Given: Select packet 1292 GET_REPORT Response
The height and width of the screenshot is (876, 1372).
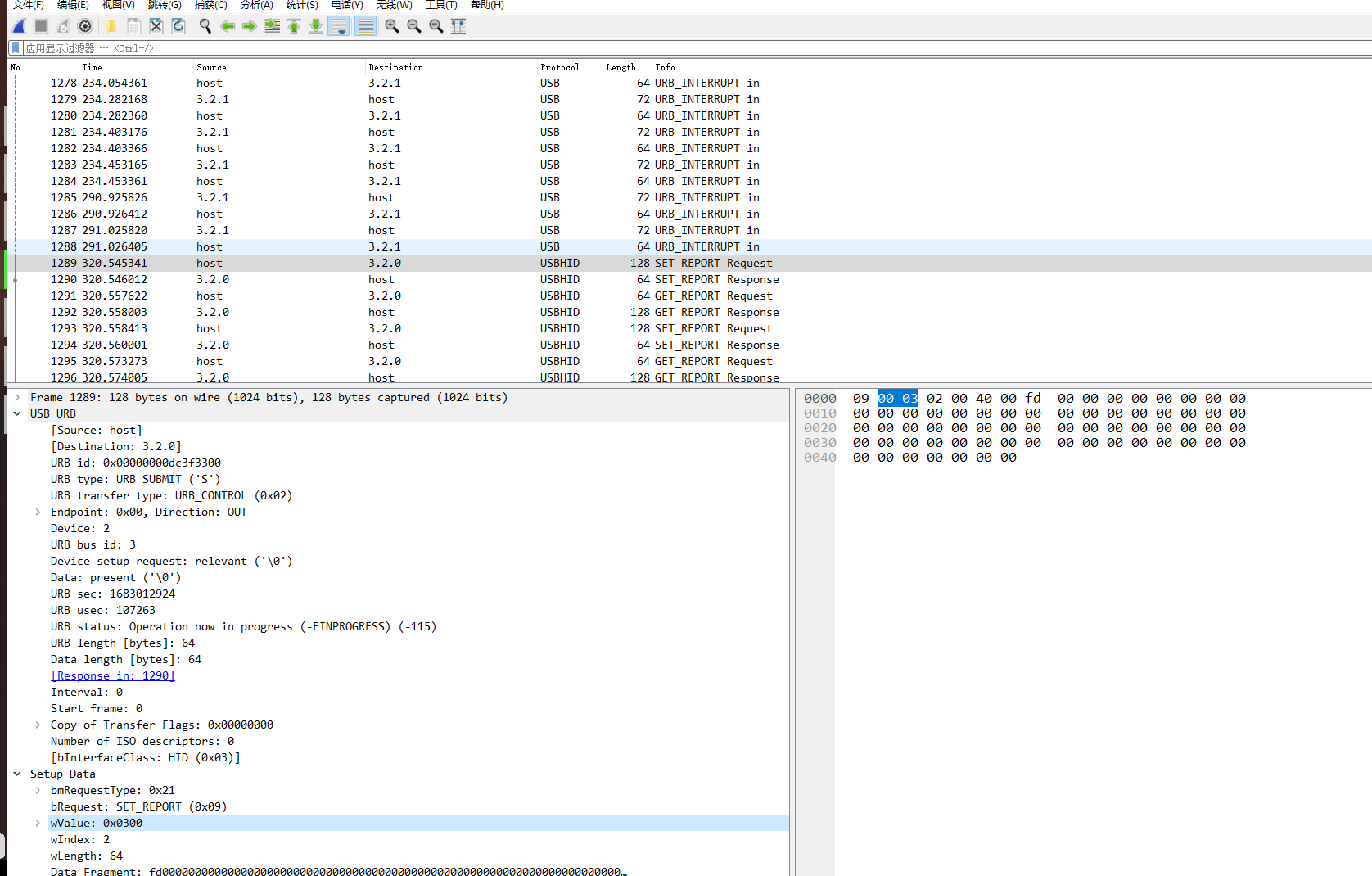Looking at the screenshot, I should pos(690,312).
